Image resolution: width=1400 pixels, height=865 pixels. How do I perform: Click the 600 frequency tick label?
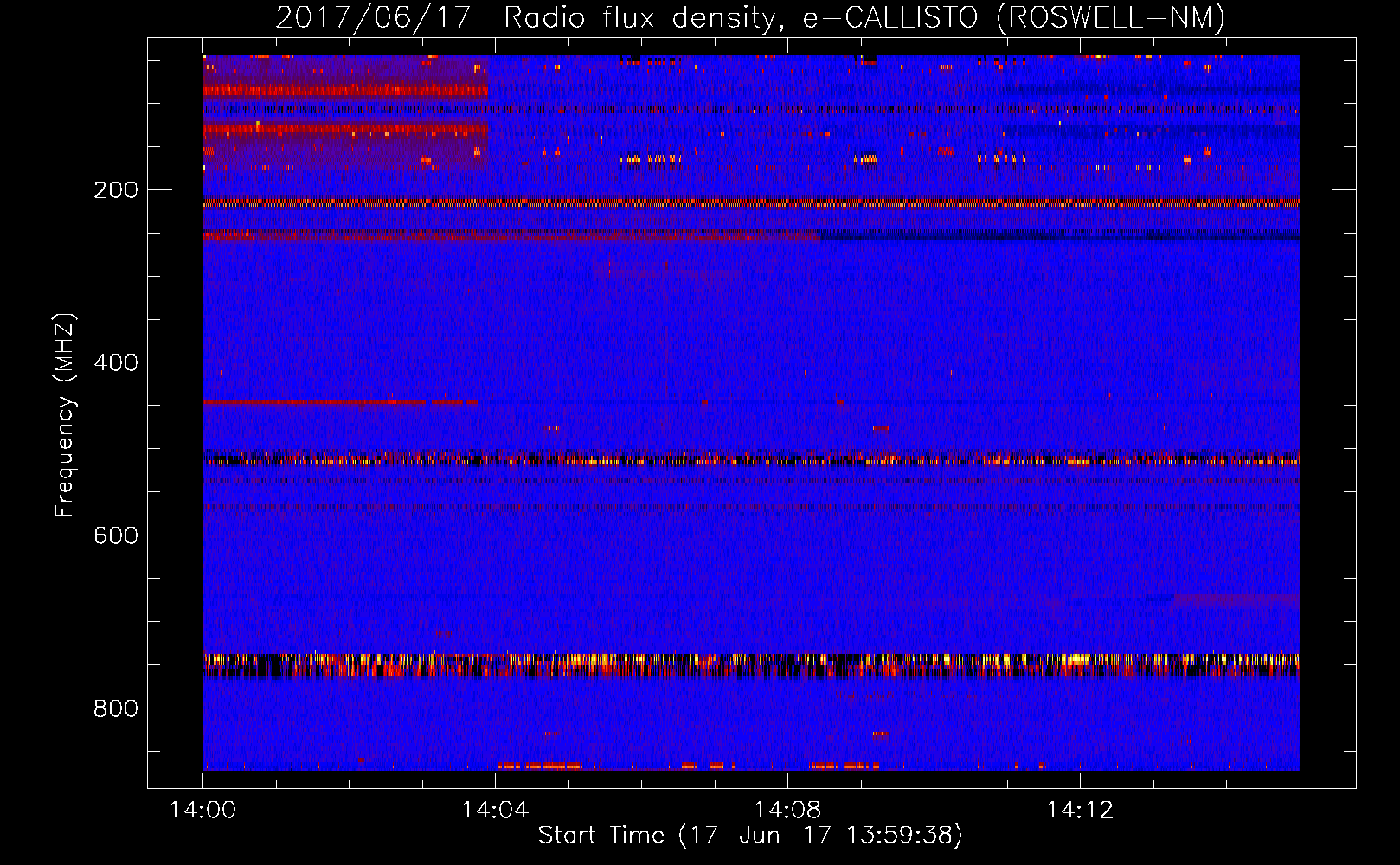coord(116,535)
